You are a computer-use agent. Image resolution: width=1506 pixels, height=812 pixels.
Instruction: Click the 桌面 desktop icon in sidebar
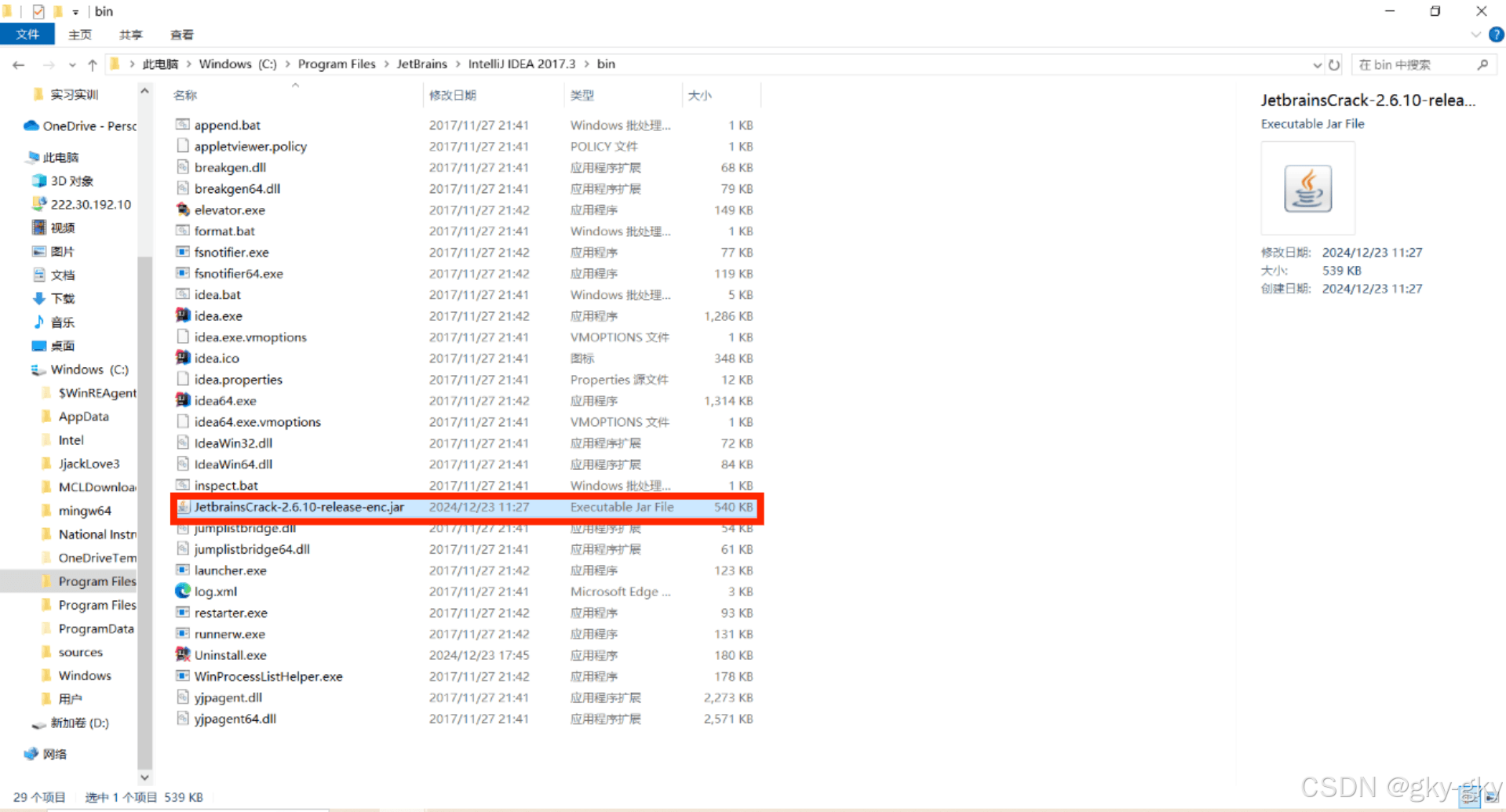point(39,345)
